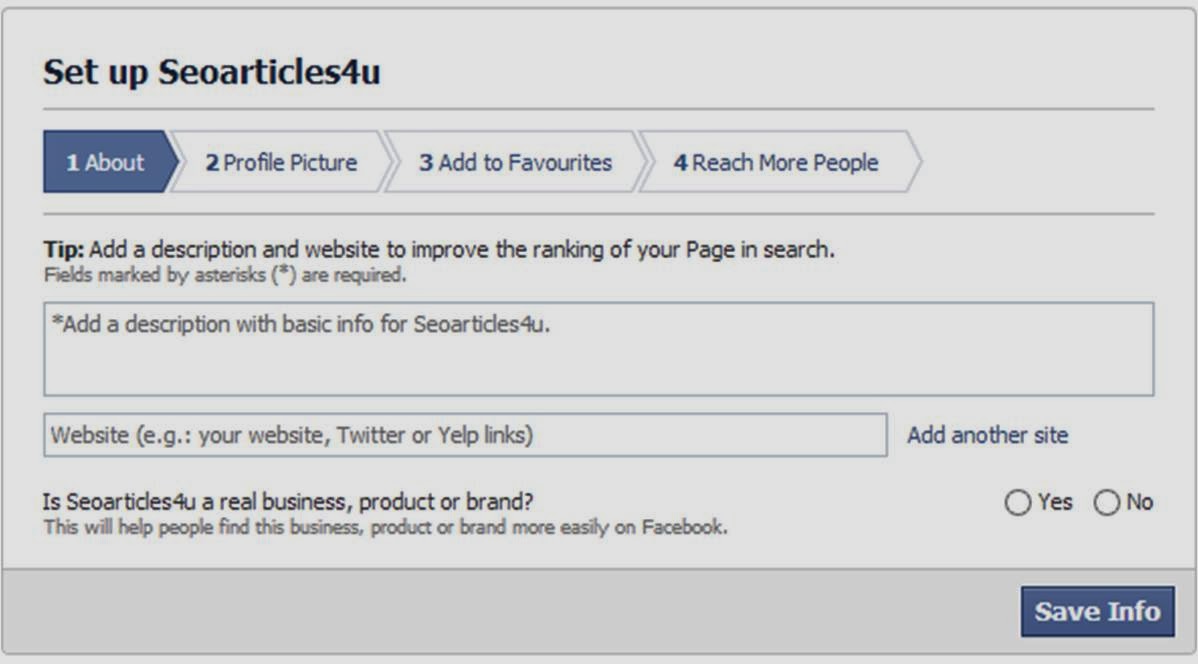Save the page information
The image size is (1198, 664).
click(1097, 611)
